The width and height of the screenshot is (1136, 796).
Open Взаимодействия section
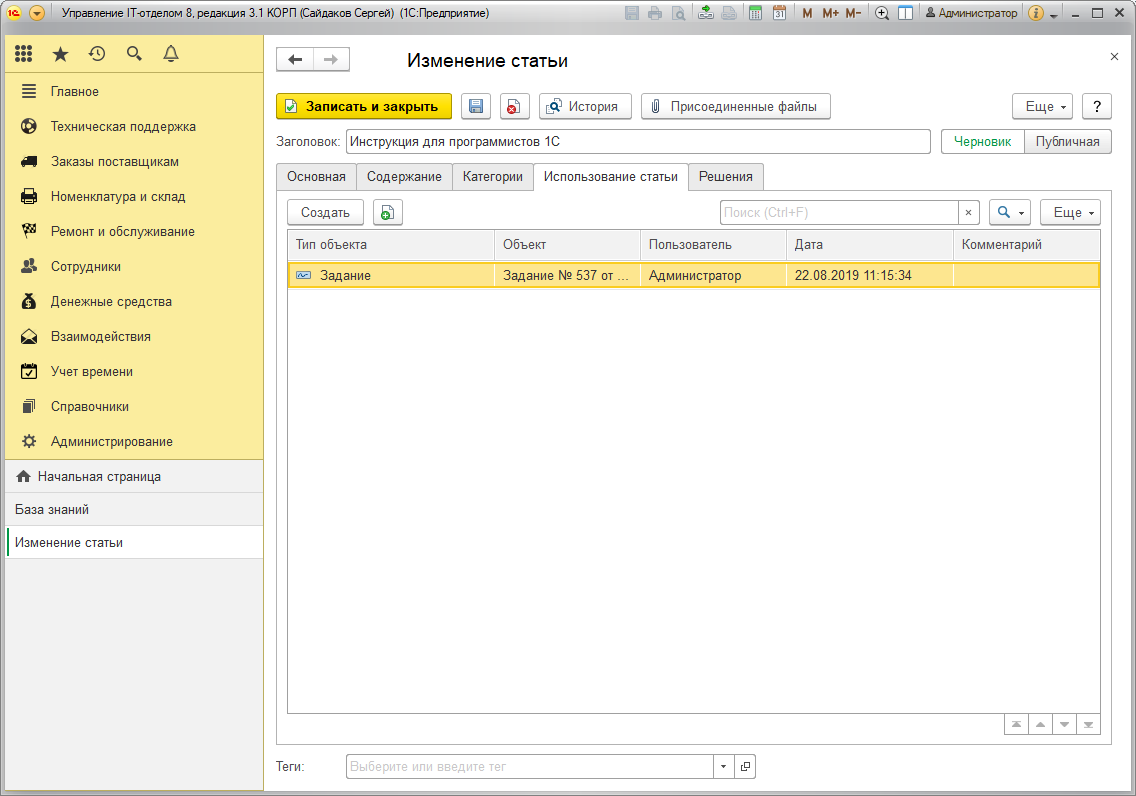tap(134, 336)
